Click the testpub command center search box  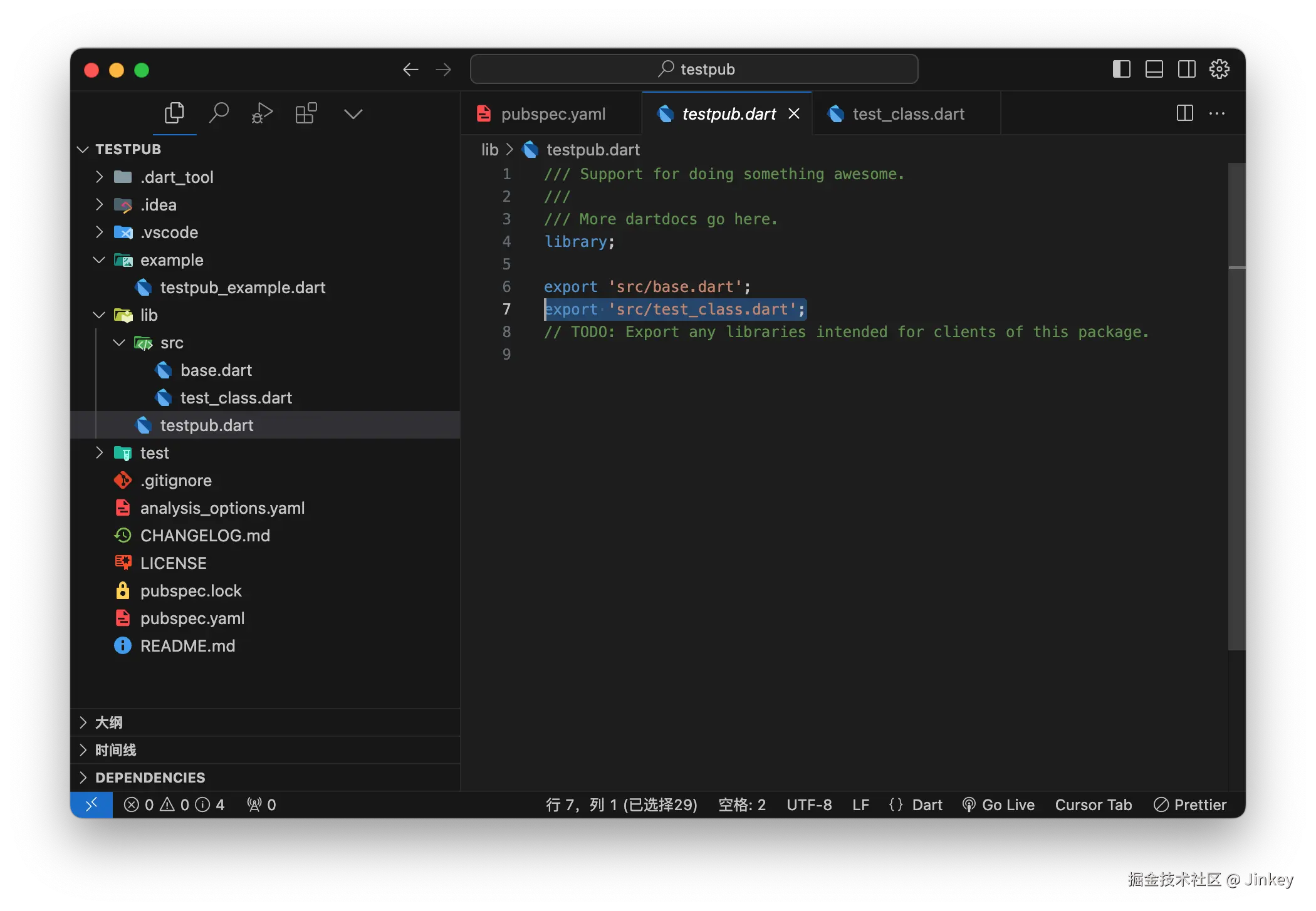(694, 69)
